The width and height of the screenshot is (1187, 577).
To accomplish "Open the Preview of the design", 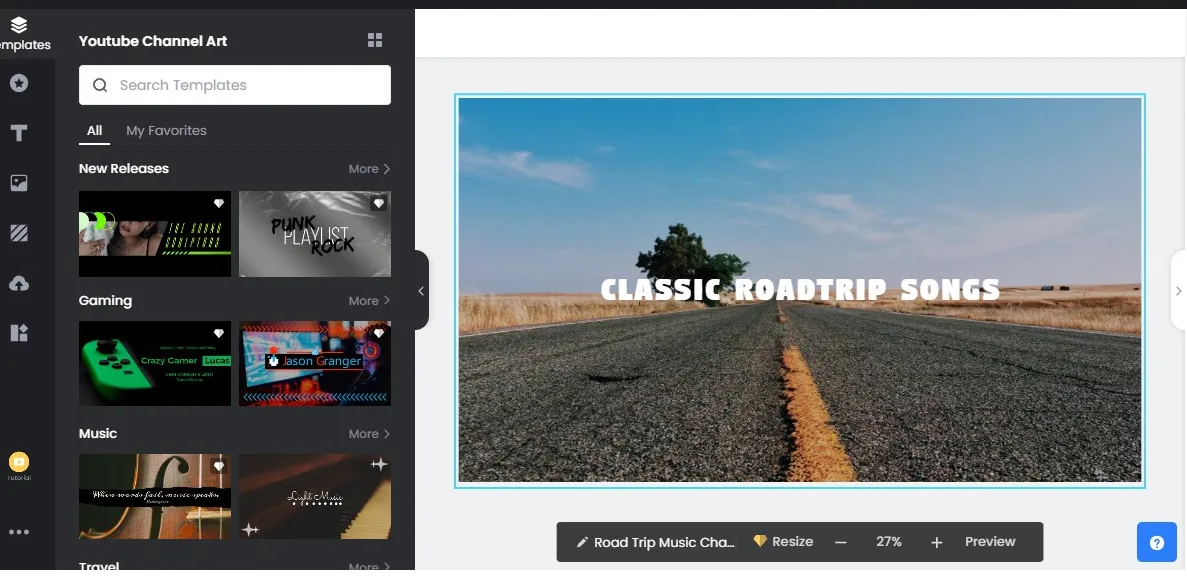I will point(990,541).
